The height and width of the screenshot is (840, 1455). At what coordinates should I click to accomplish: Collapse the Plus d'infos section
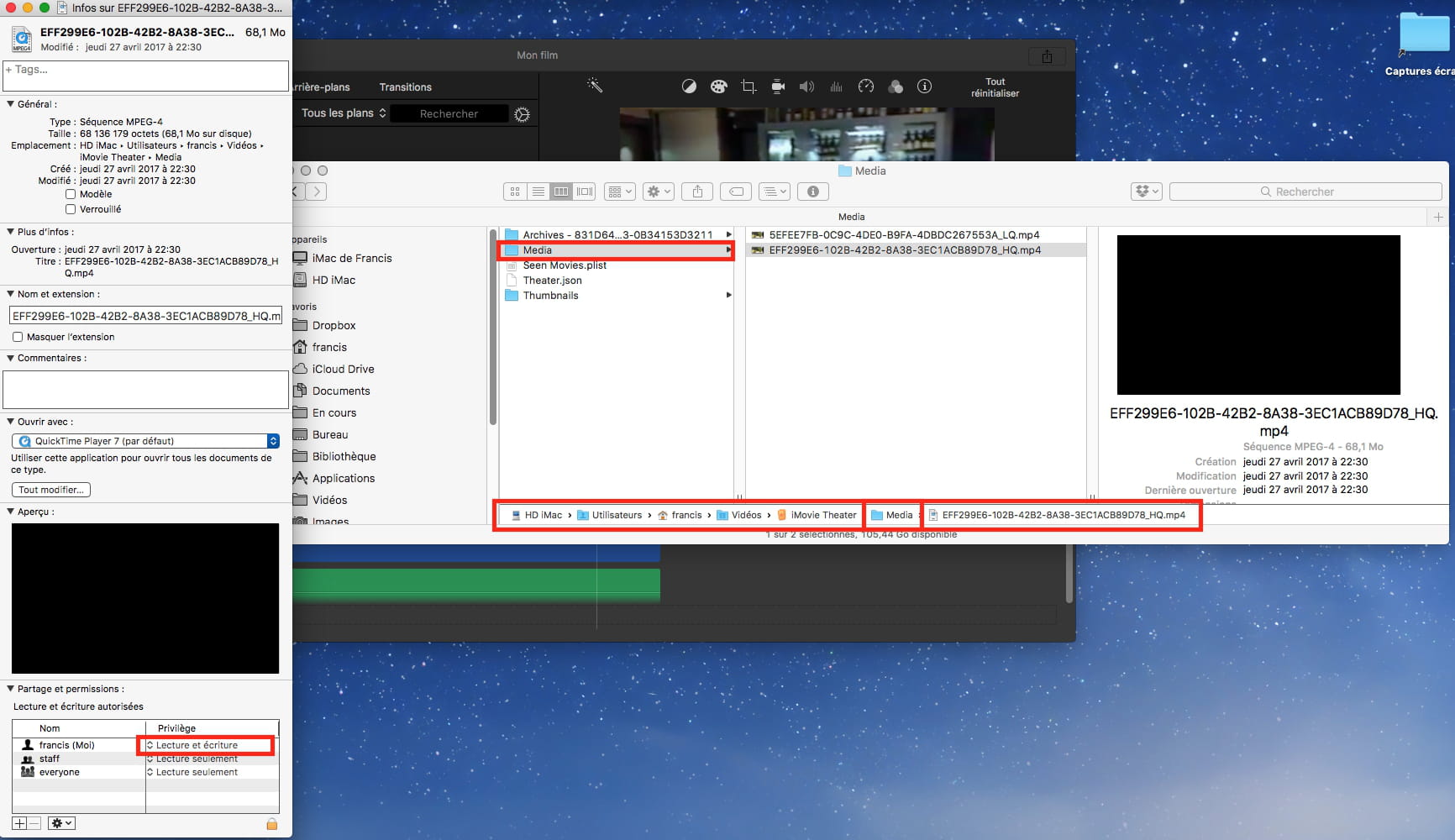point(11,232)
